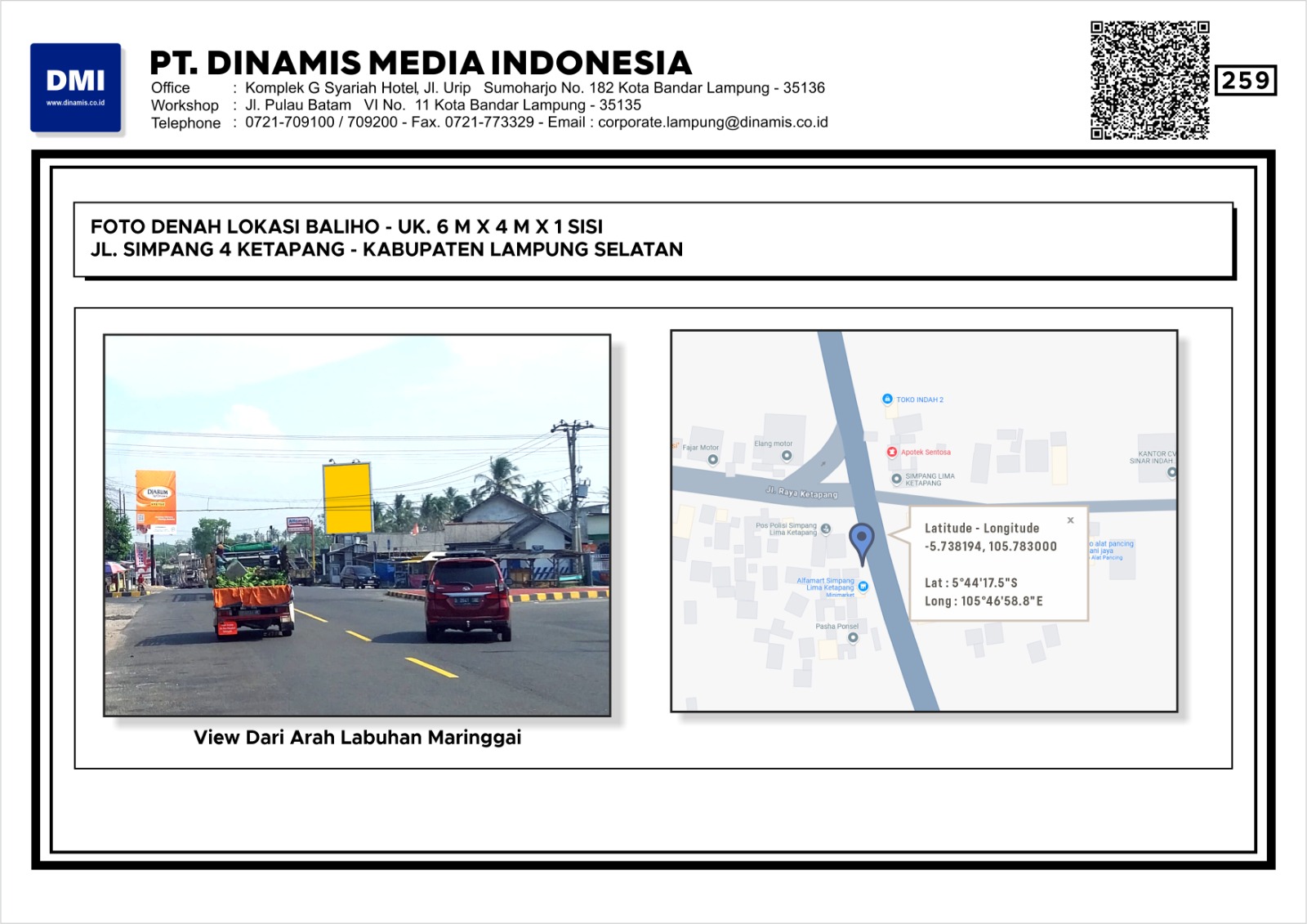The height and width of the screenshot is (924, 1307).
Task: Click the Simpang Lima Ketapang map marker
Action: click(896, 480)
